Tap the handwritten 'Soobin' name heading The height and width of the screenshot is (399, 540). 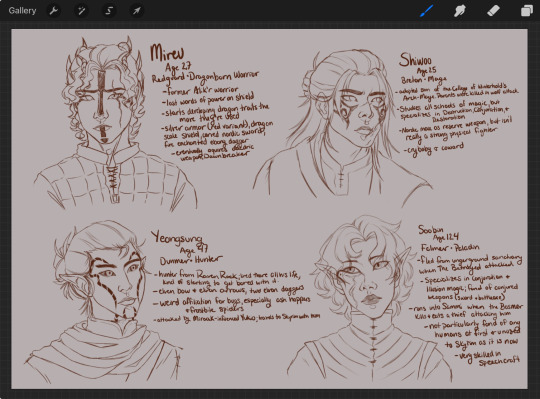point(430,229)
